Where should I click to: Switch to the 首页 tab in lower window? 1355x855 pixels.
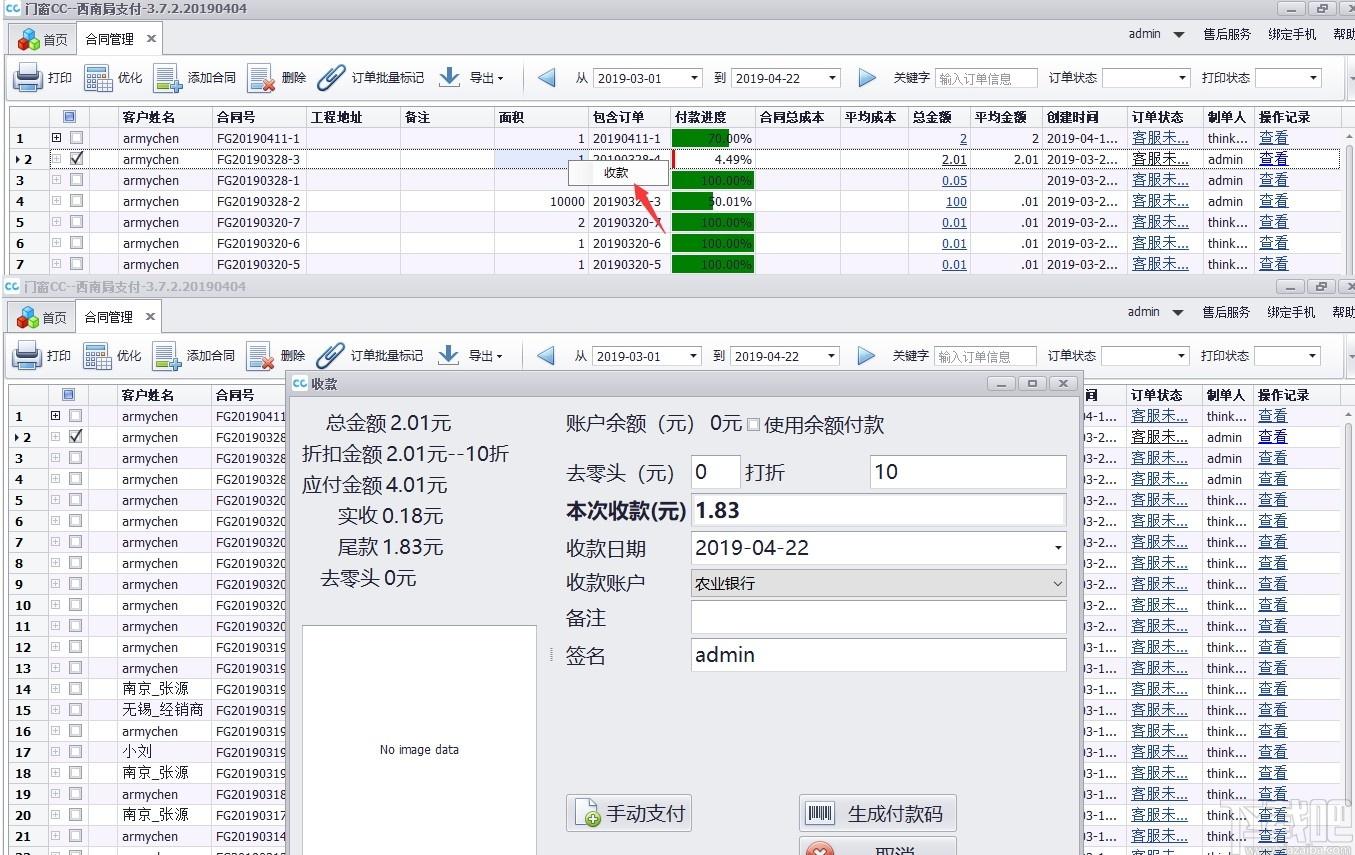coord(43,318)
